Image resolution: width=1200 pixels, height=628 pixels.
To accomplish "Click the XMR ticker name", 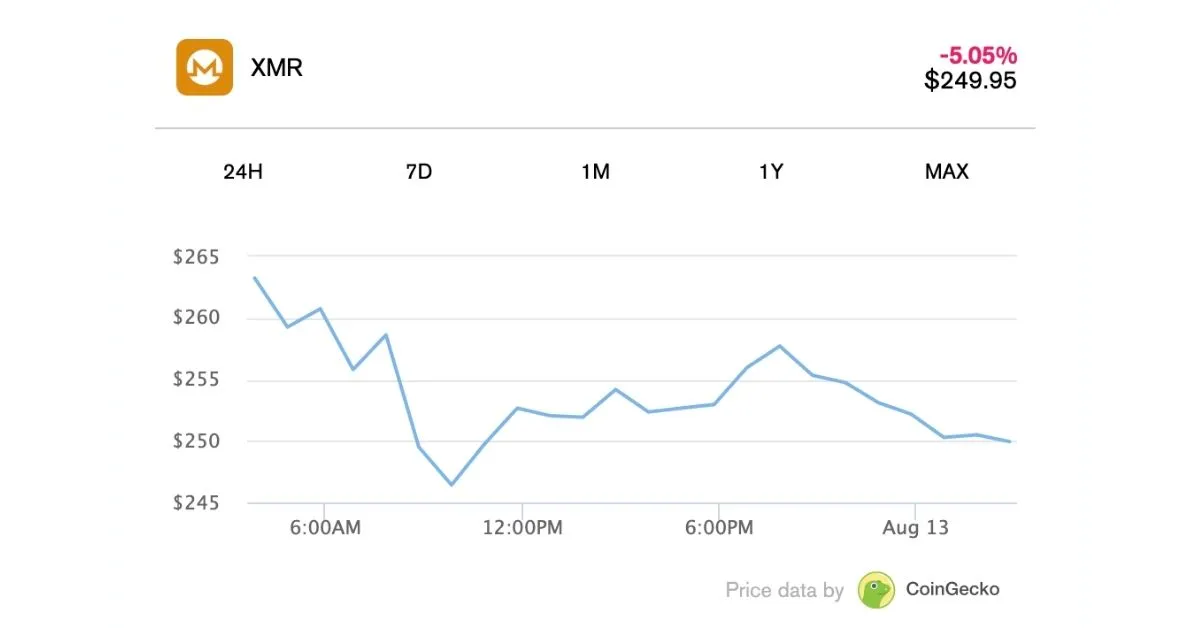I will pyautogui.click(x=277, y=68).
